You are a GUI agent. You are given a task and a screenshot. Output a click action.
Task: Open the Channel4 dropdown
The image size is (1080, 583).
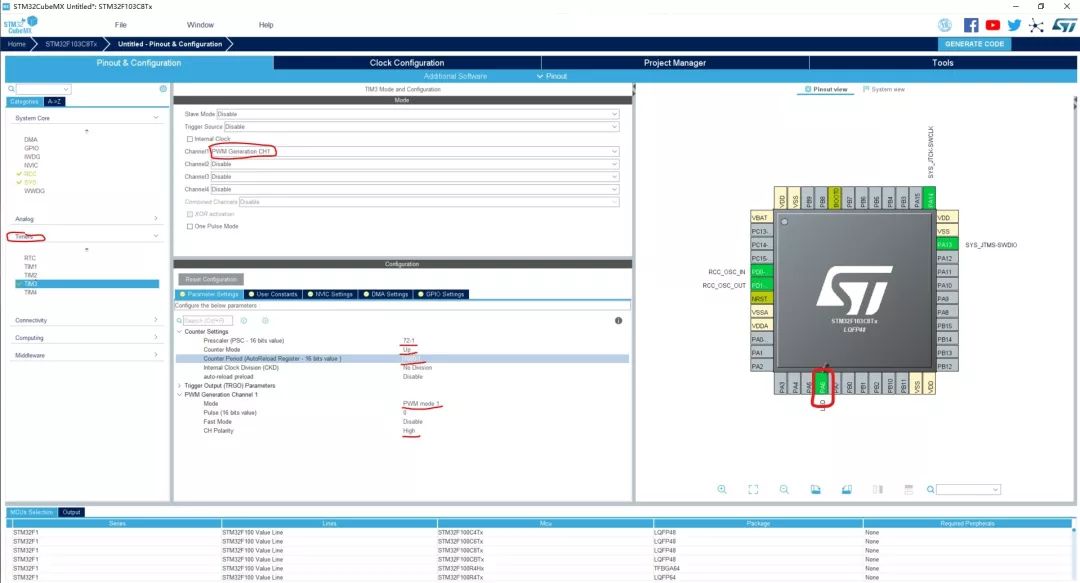pos(415,189)
